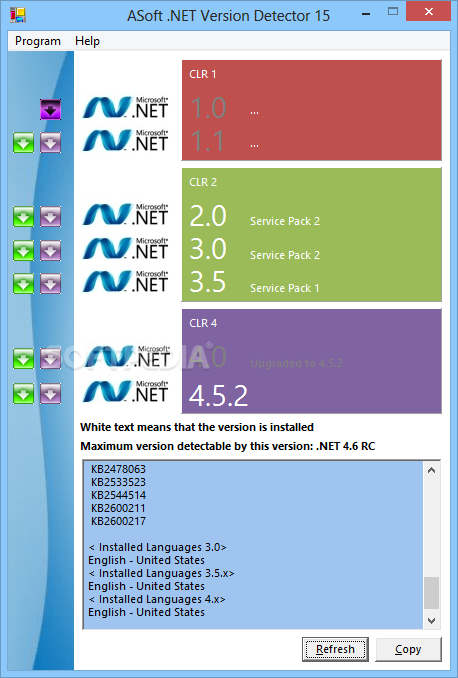Viewport: 458px width, 678px height.
Task: Click the green download icon for .NET 2.0
Action: pyautogui.click(x=23, y=216)
